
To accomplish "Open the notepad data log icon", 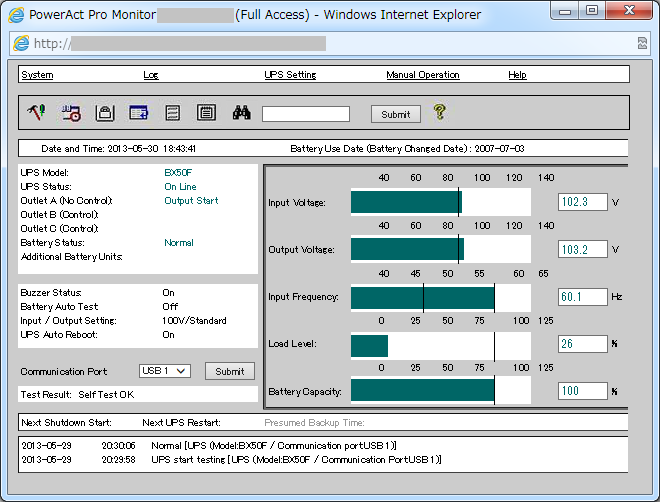I will 206,113.
